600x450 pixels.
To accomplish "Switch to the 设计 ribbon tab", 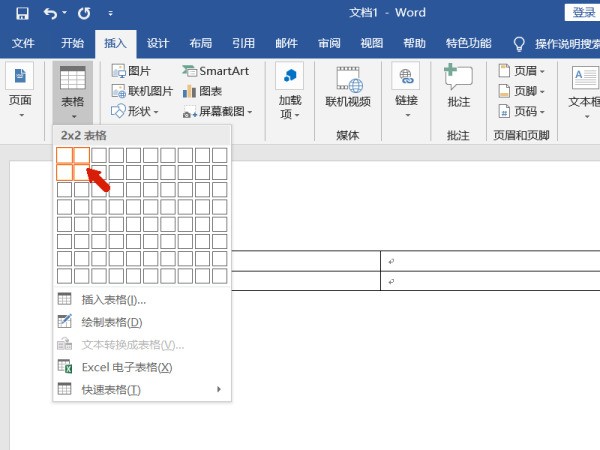I will pos(158,43).
